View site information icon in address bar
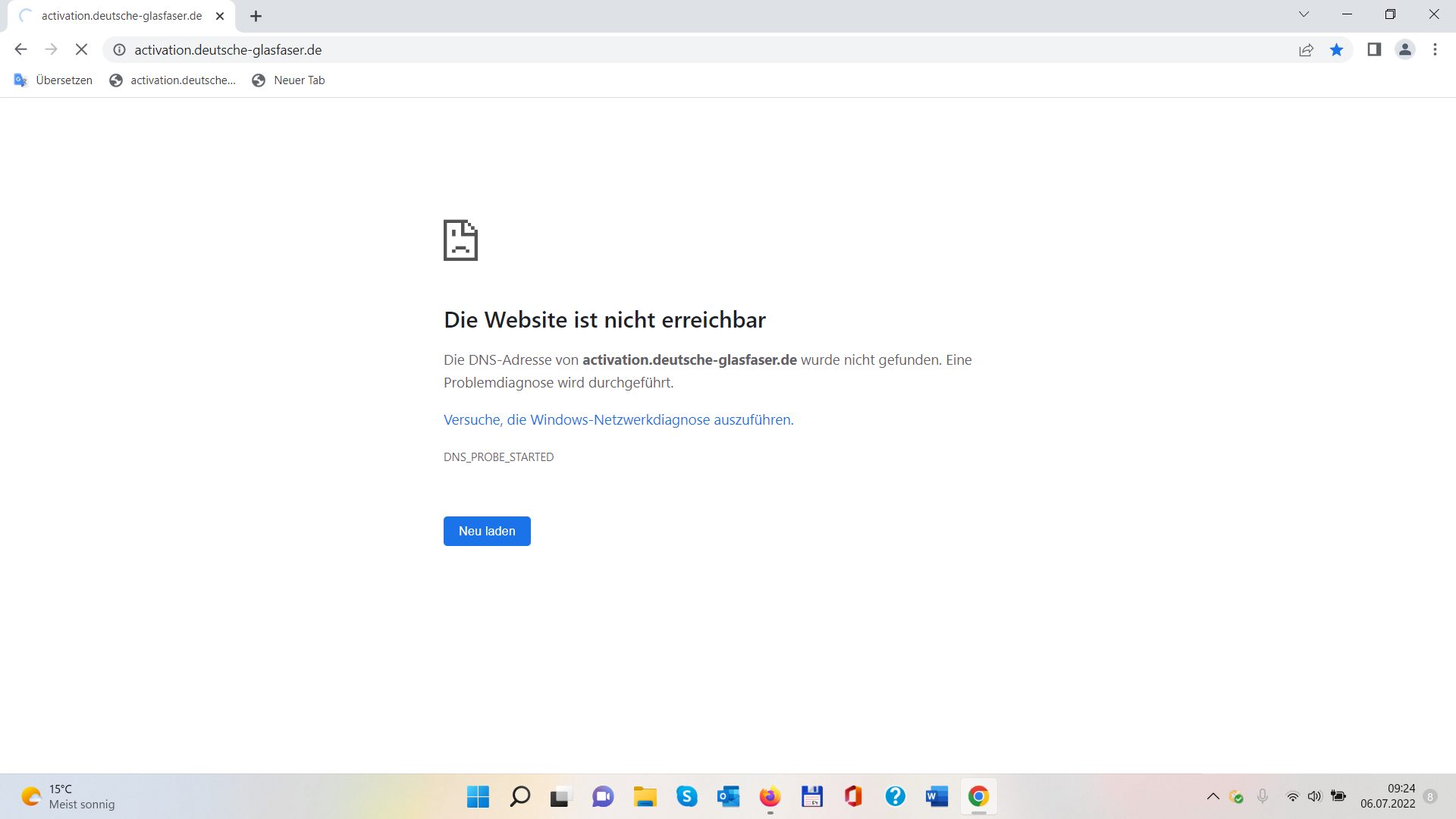Viewport: 1456px width, 819px height. click(119, 50)
